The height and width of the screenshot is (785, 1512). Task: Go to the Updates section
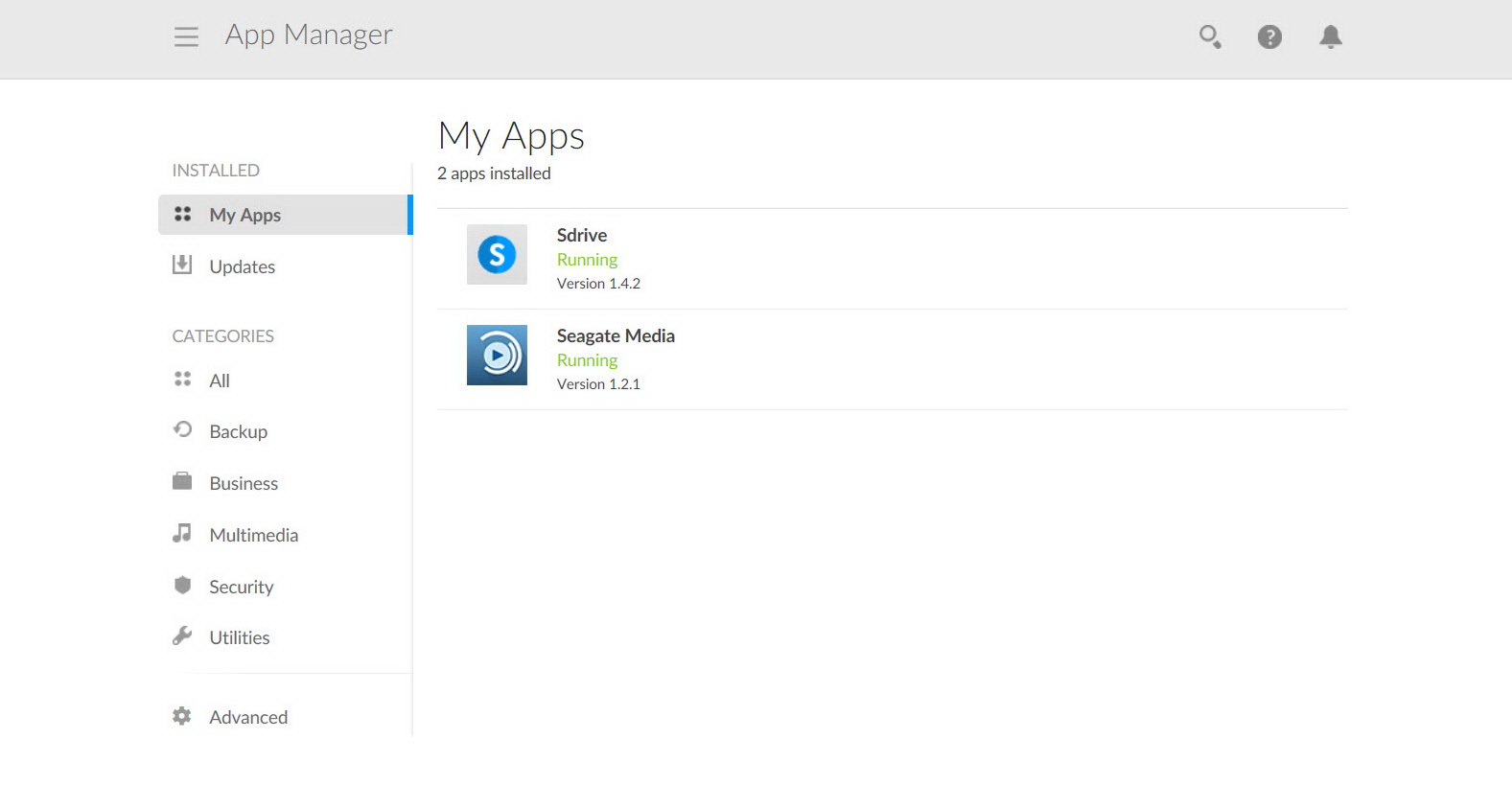pos(243,266)
